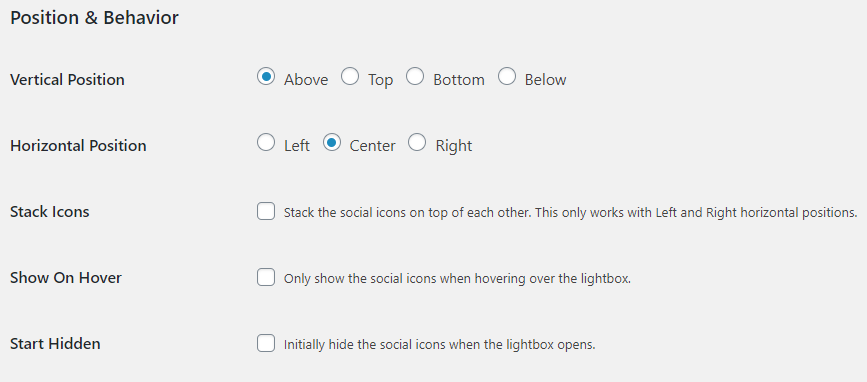
Task: Enable the Stack Icons checkbox
Action: 266,211
